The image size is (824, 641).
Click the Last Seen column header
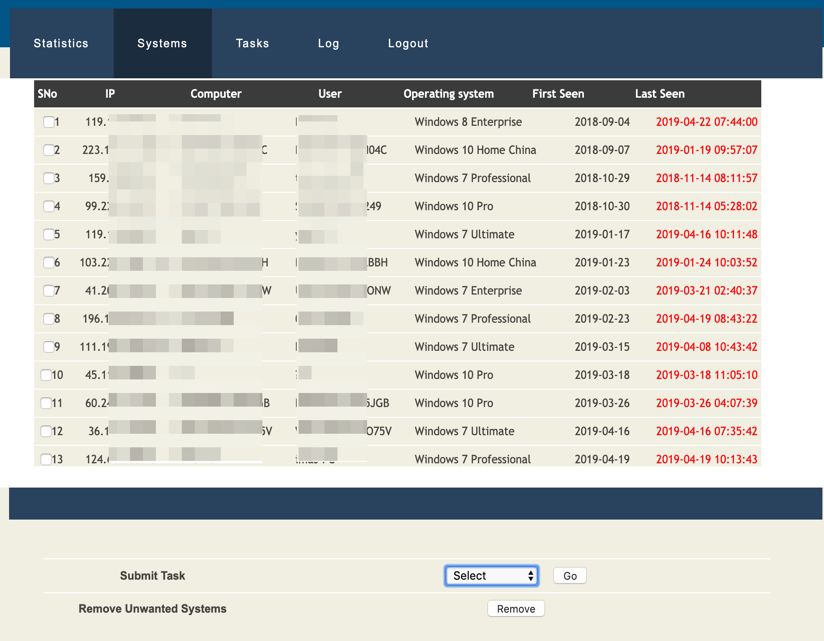tap(659, 94)
